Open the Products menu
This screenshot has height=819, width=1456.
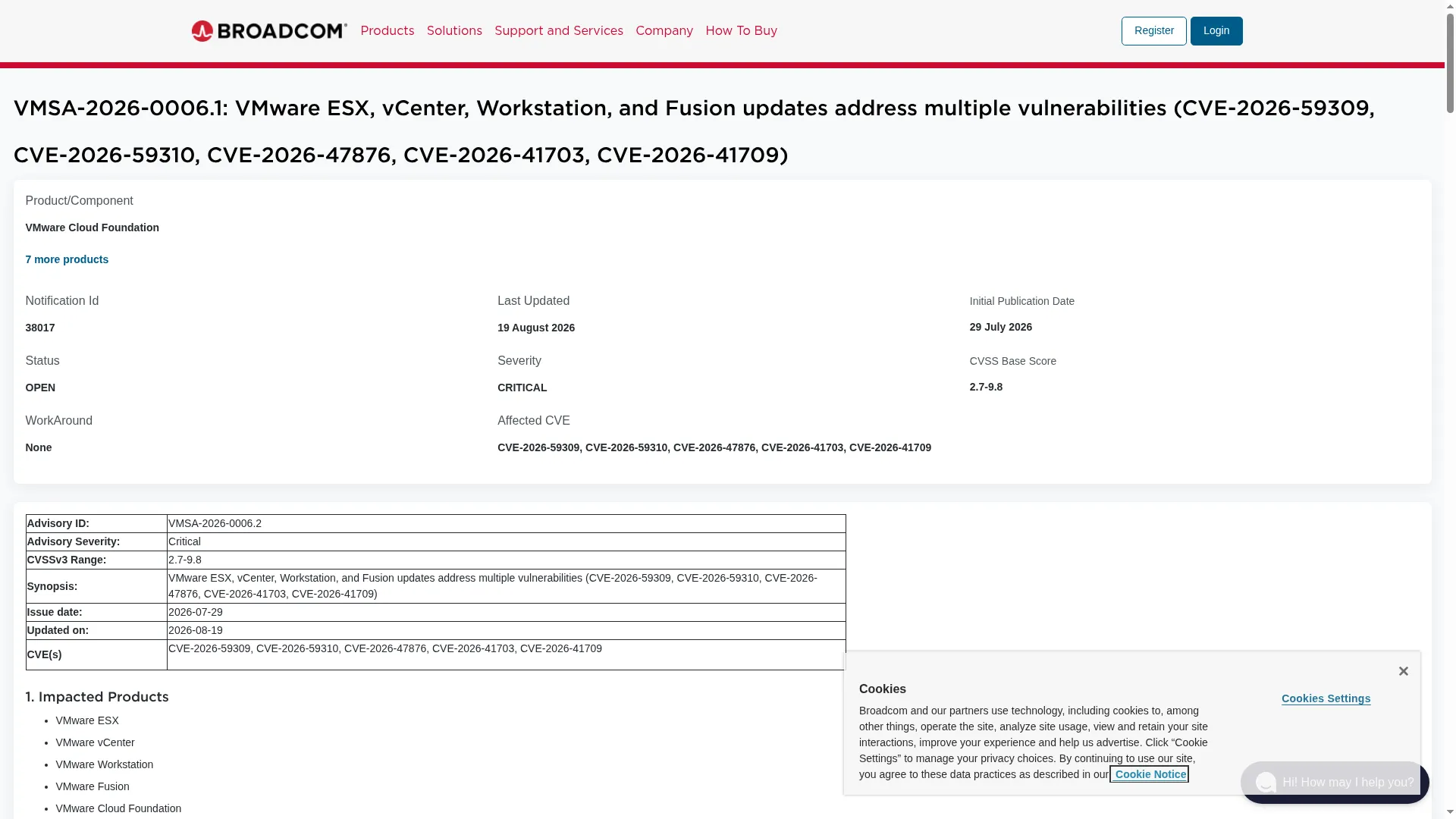click(x=387, y=31)
